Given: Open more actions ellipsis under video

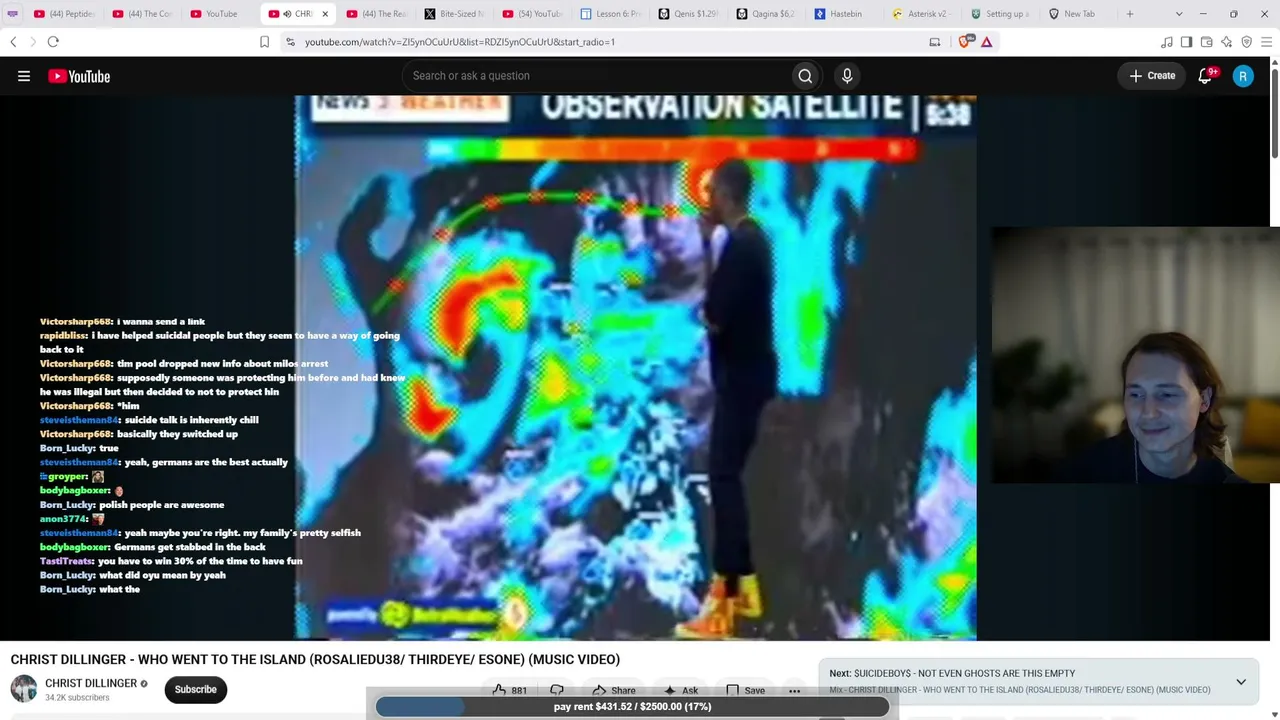Looking at the screenshot, I should [x=794, y=690].
